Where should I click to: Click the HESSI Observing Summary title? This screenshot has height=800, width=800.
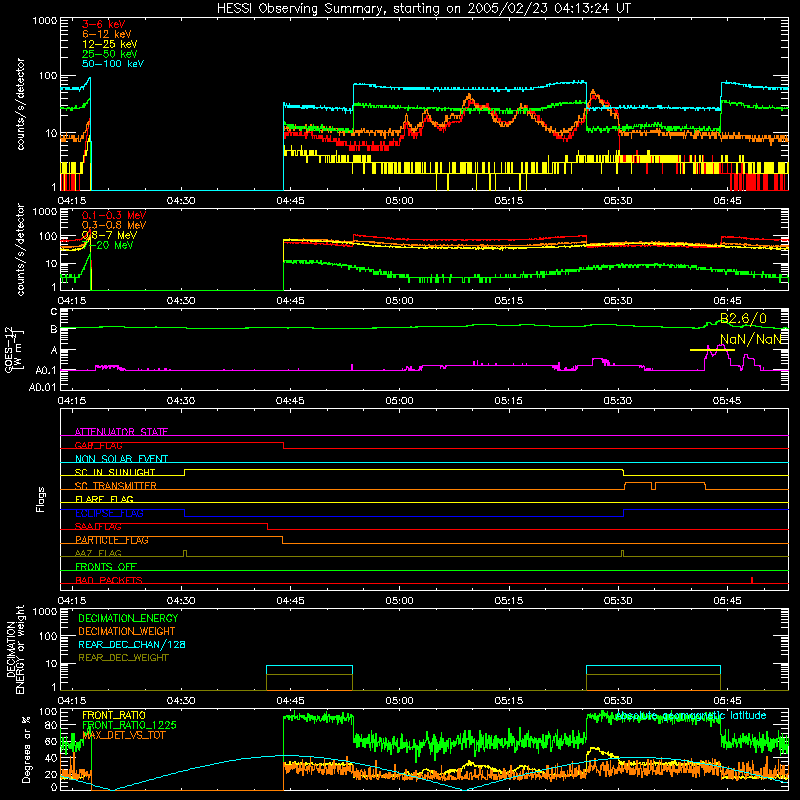pos(423,9)
